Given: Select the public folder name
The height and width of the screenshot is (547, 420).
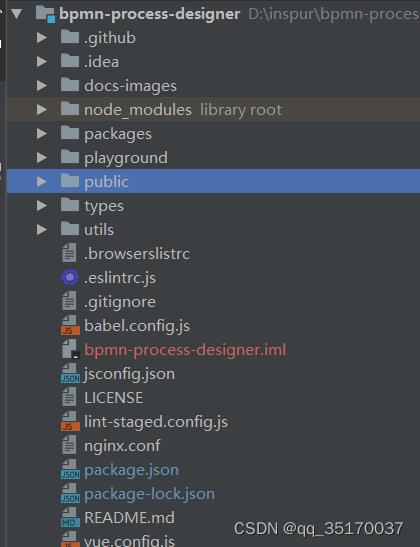Looking at the screenshot, I should pyautogui.click(x=106, y=182).
